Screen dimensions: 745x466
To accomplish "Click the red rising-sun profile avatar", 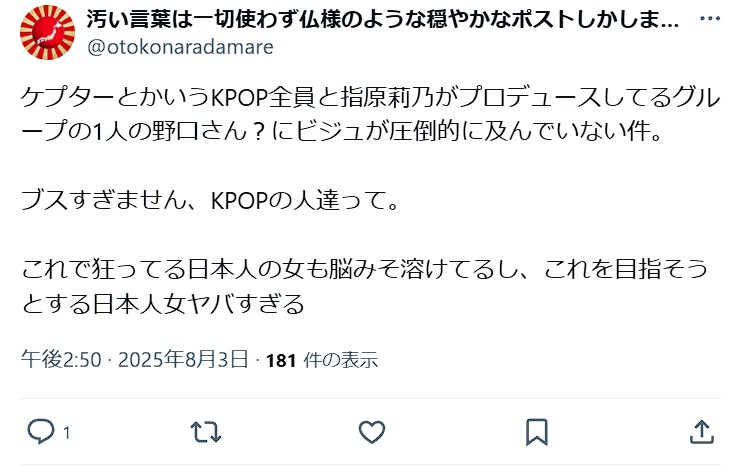I will pos(47,32).
